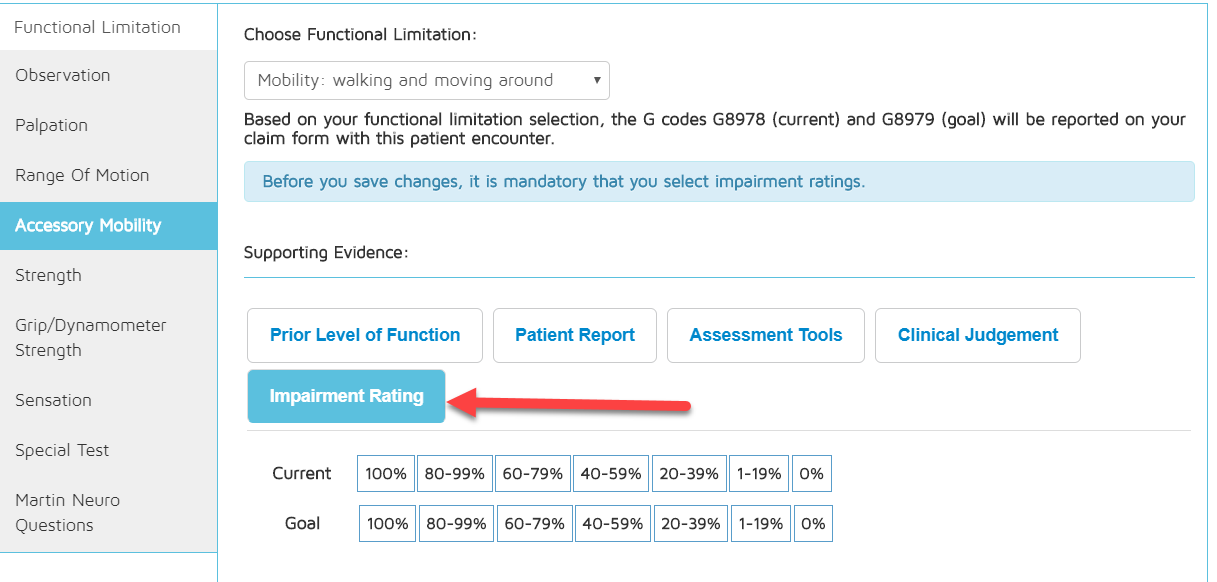
Task: Select the Functional Limitation sidebar tab
Action: [98, 27]
